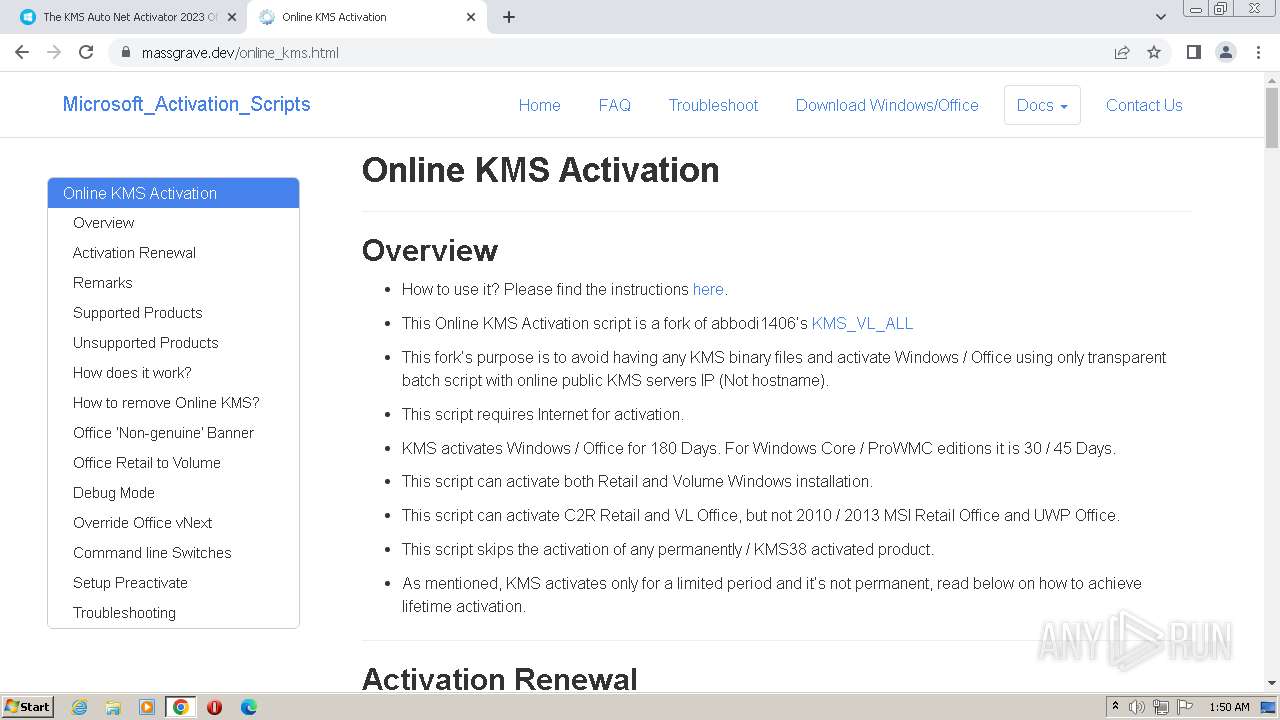Jump to Supported Products in sidebar

pyautogui.click(x=173, y=313)
